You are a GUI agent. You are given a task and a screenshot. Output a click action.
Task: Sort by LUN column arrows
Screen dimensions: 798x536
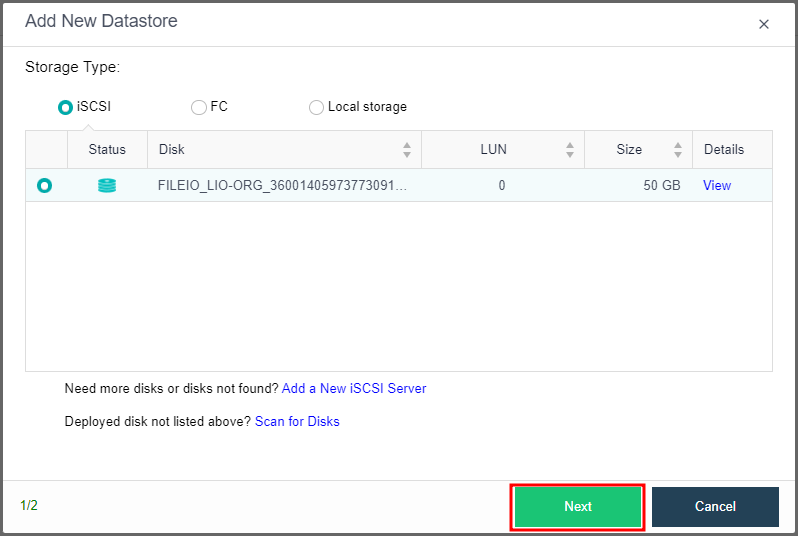pyautogui.click(x=569, y=150)
